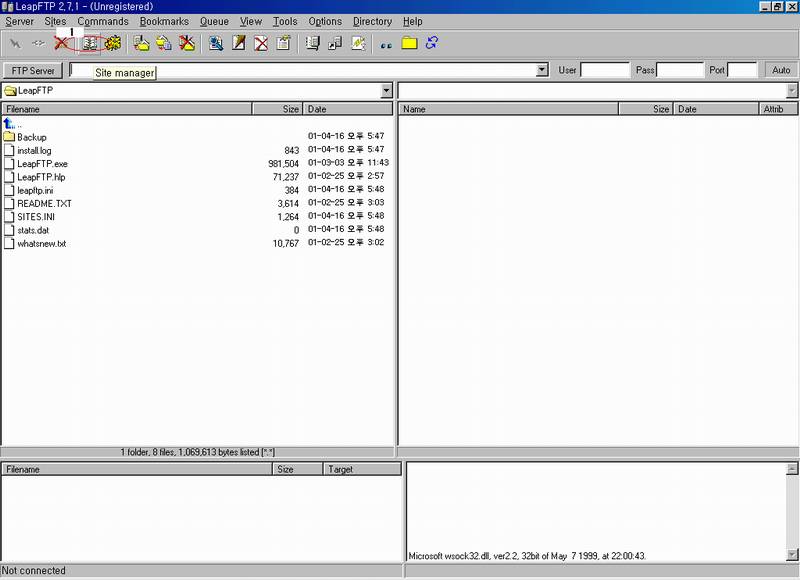Open the Options menu
The height and width of the screenshot is (580, 800).
(325, 21)
